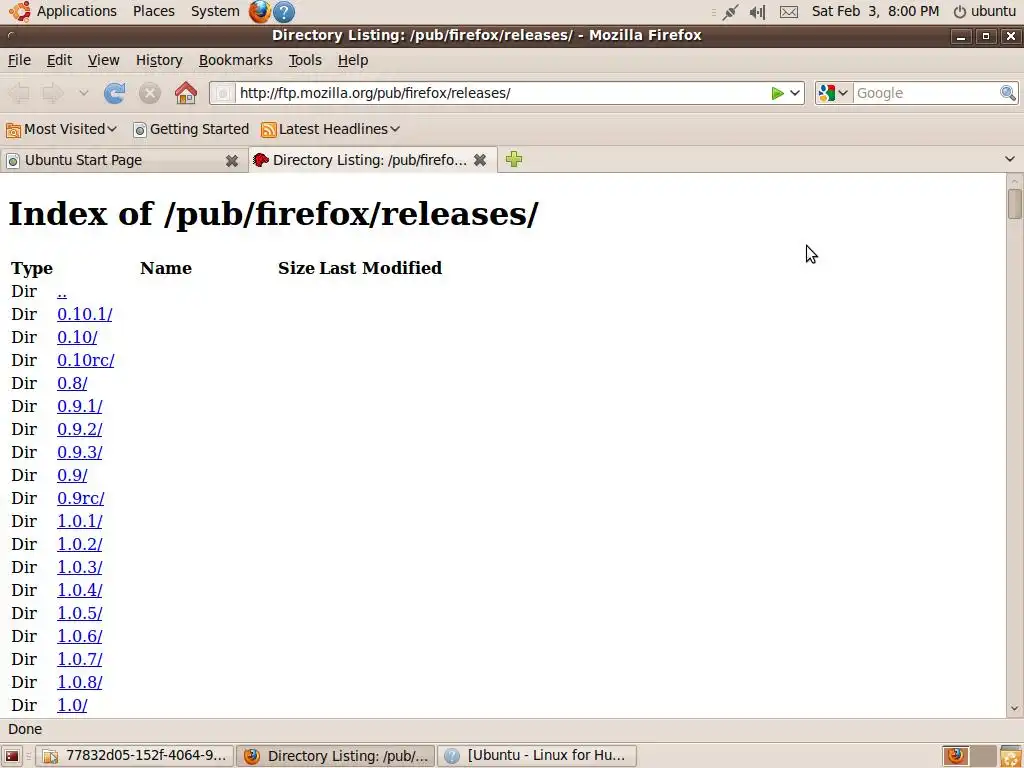The image size is (1024, 768).
Task: Click in the Google search box
Action: [925, 93]
